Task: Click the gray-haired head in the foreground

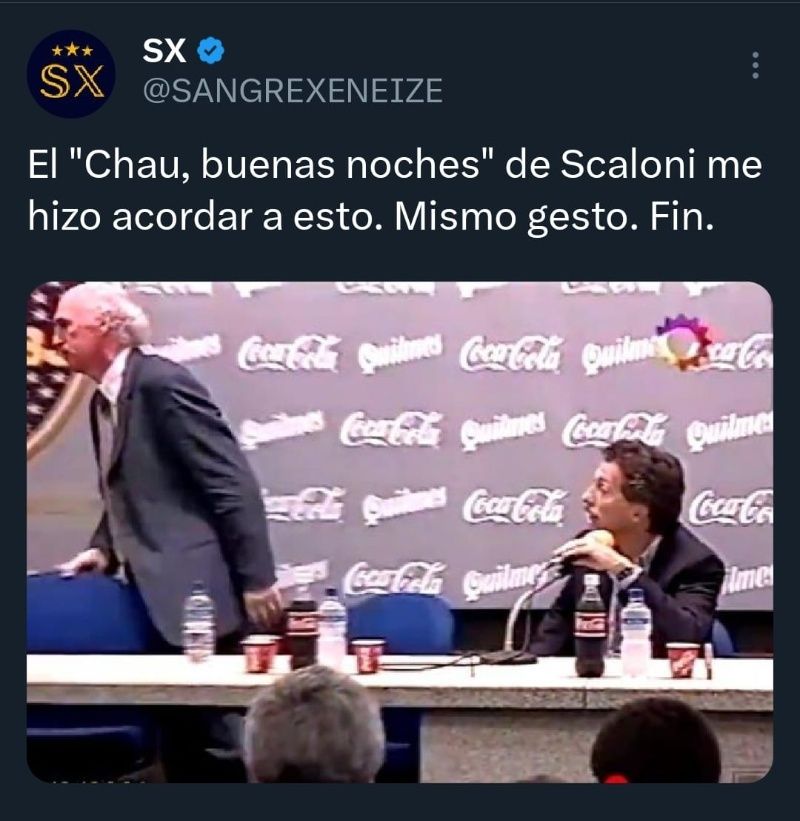Action: point(314,725)
